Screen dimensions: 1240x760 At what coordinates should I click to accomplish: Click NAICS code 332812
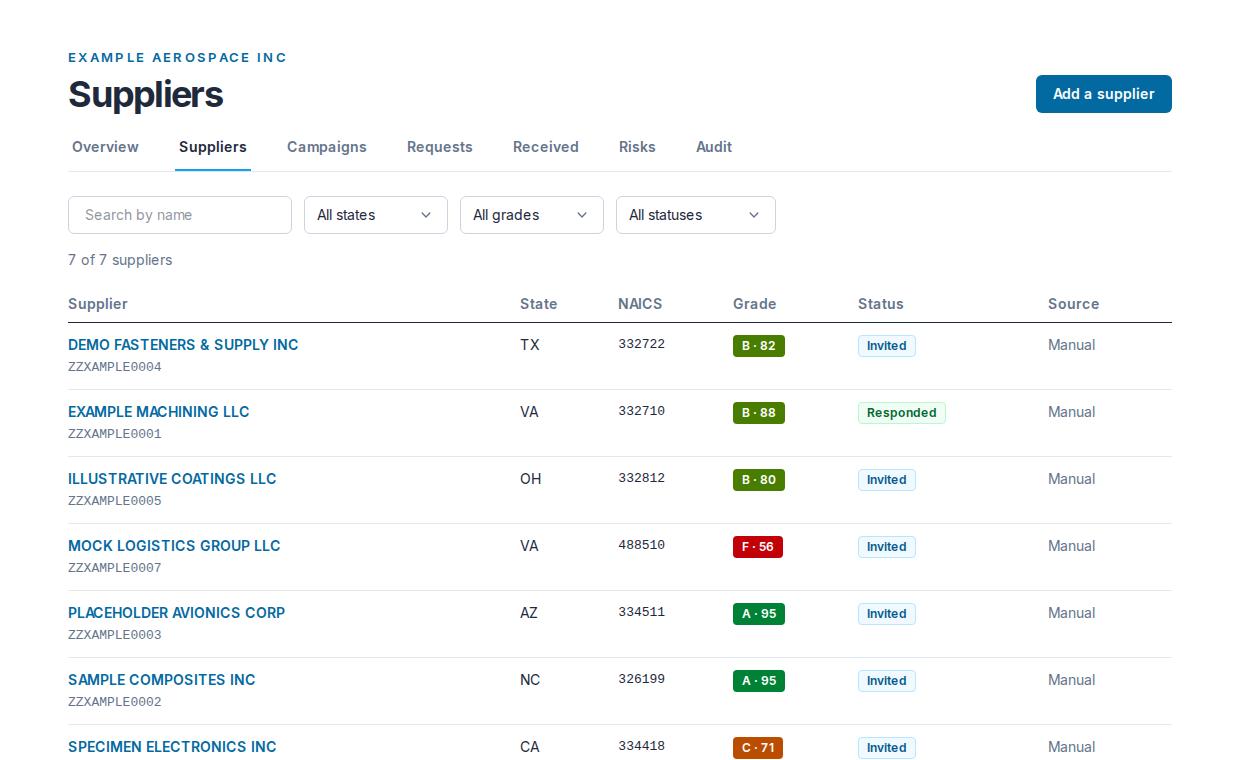click(x=641, y=478)
